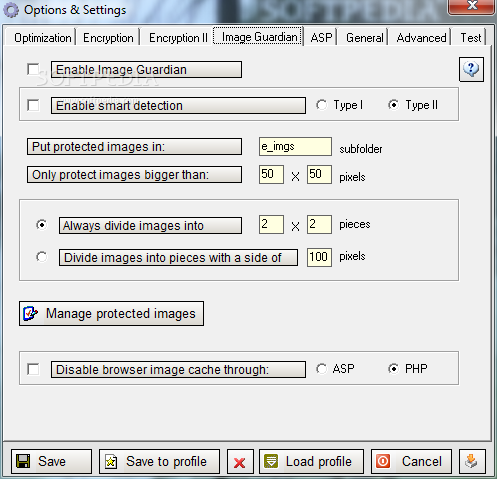This screenshot has height=479, width=497.
Task: Close the Options & Settings window
Action: 471,7
